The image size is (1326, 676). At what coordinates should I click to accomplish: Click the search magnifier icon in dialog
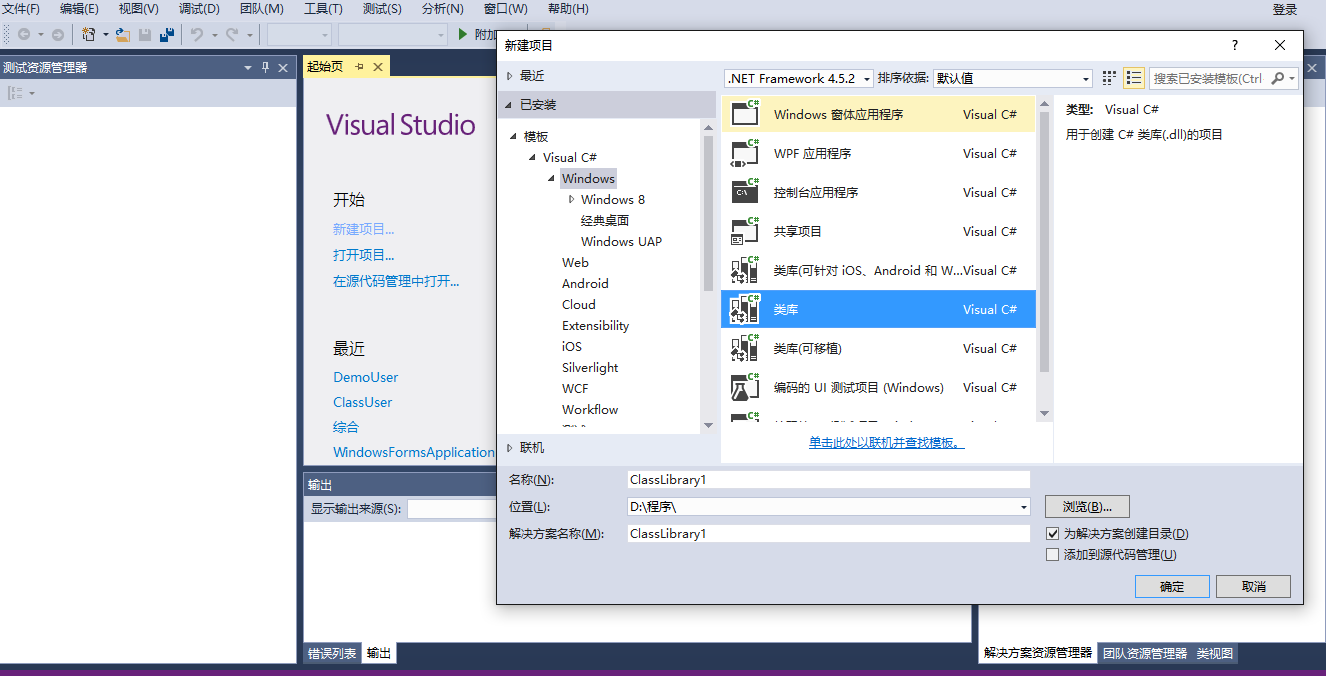click(x=1277, y=78)
